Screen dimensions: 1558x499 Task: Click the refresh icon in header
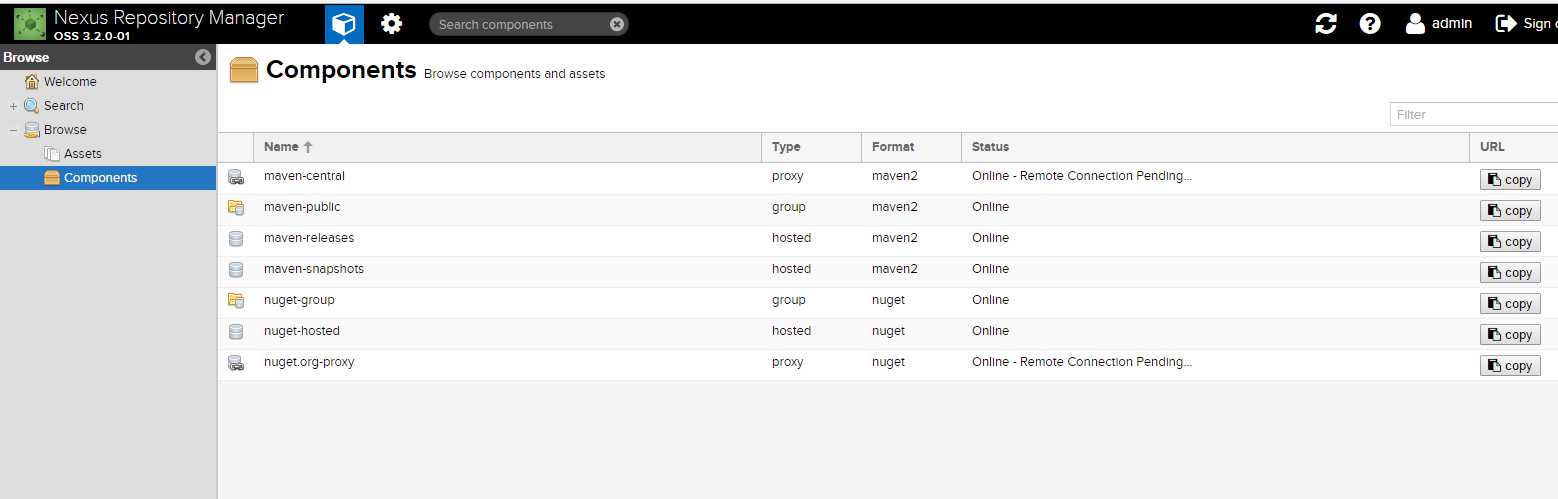tap(1326, 24)
